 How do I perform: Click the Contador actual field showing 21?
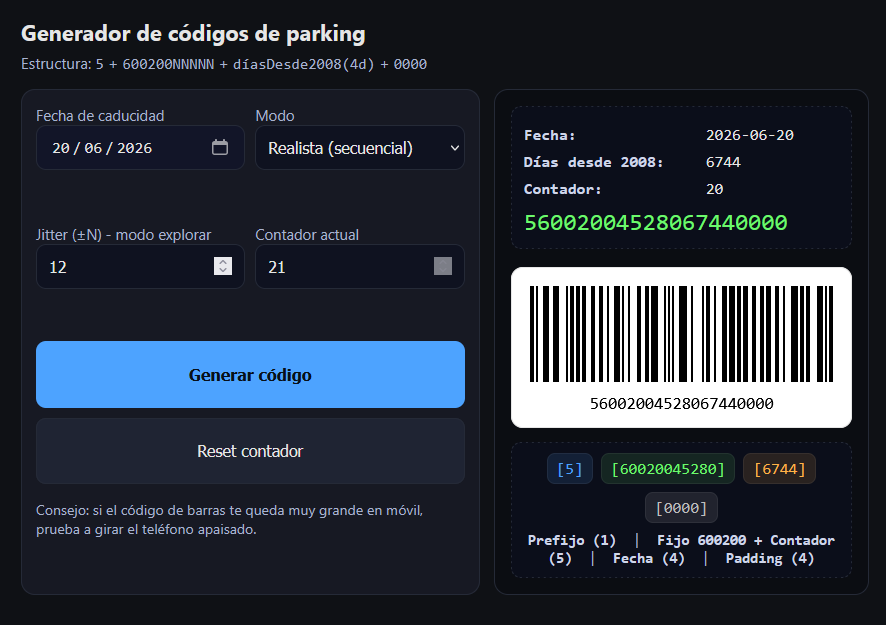pyautogui.click(x=359, y=267)
